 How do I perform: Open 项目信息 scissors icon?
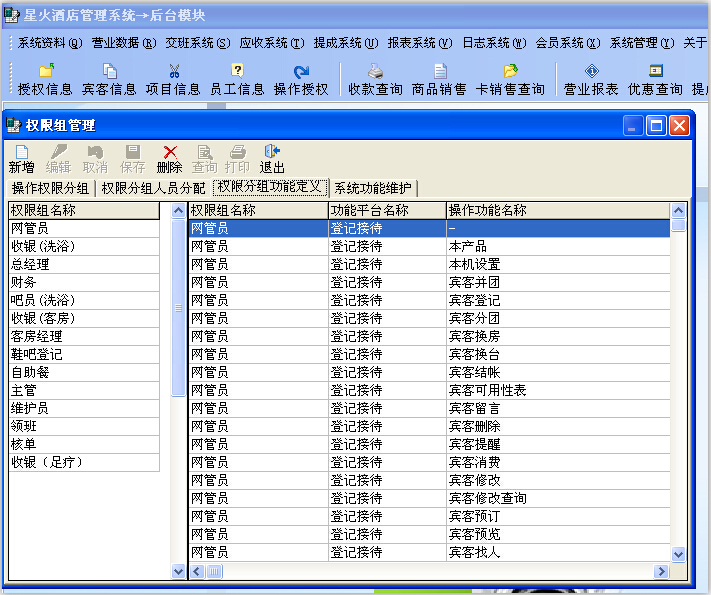click(174, 70)
